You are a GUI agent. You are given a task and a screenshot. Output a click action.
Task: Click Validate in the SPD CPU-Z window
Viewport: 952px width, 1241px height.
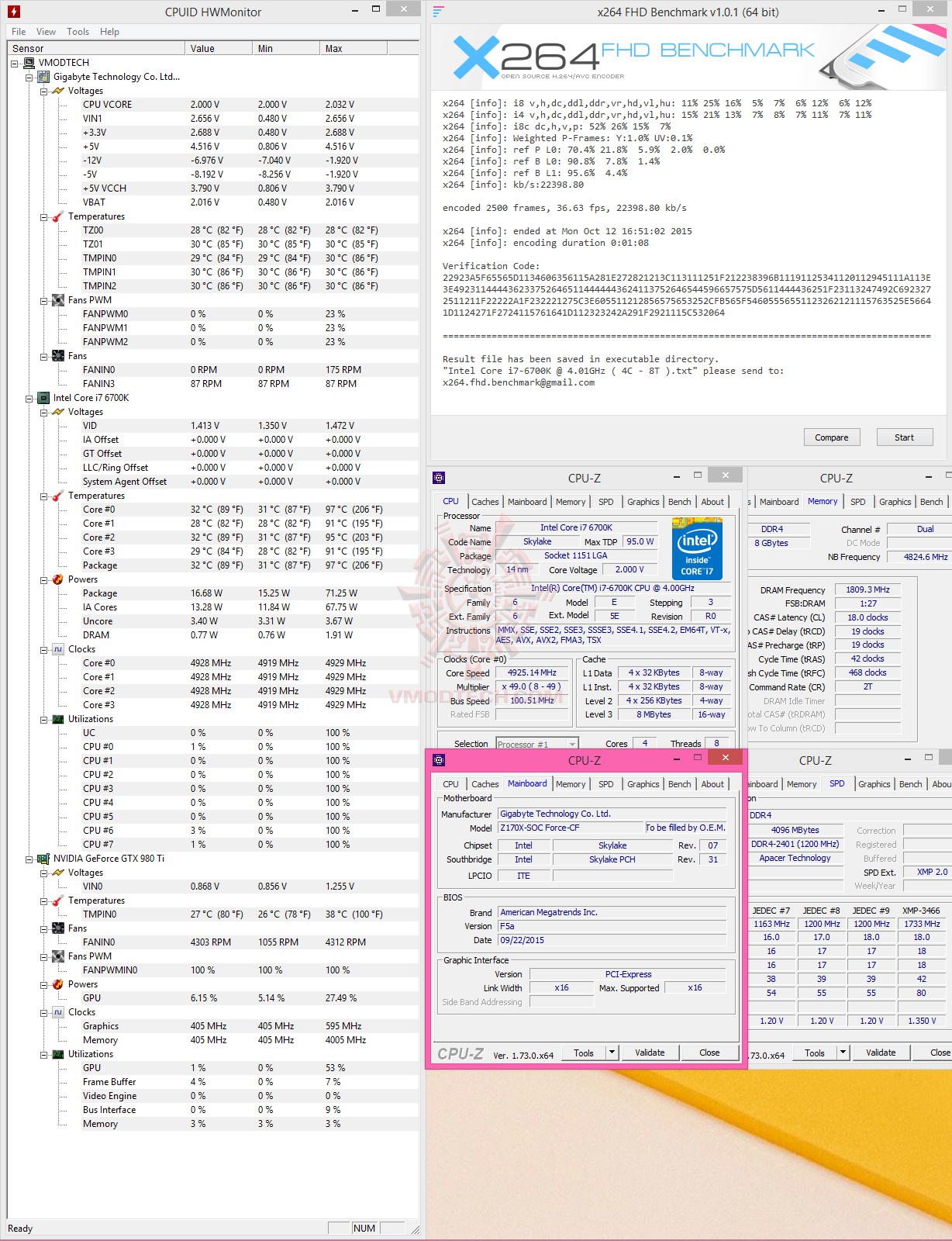click(881, 1053)
